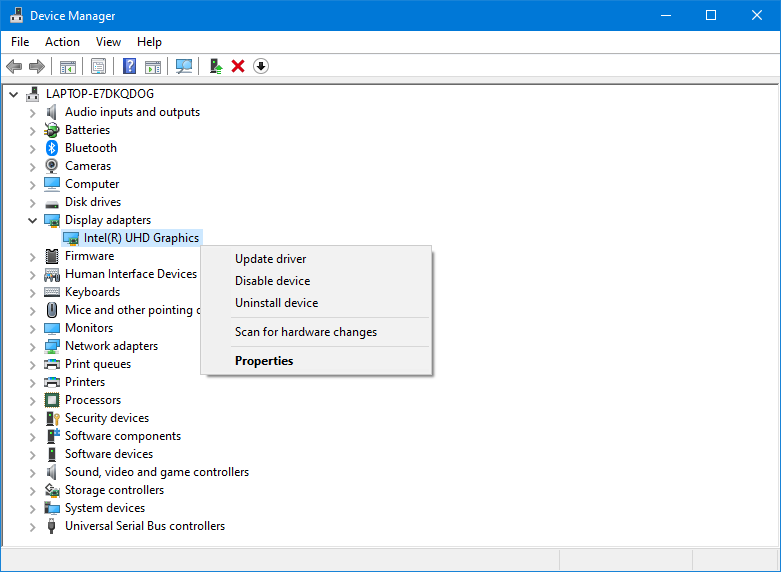Click the Cameras webcam icon
This screenshot has height=572, width=781.
pyautogui.click(x=52, y=166)
